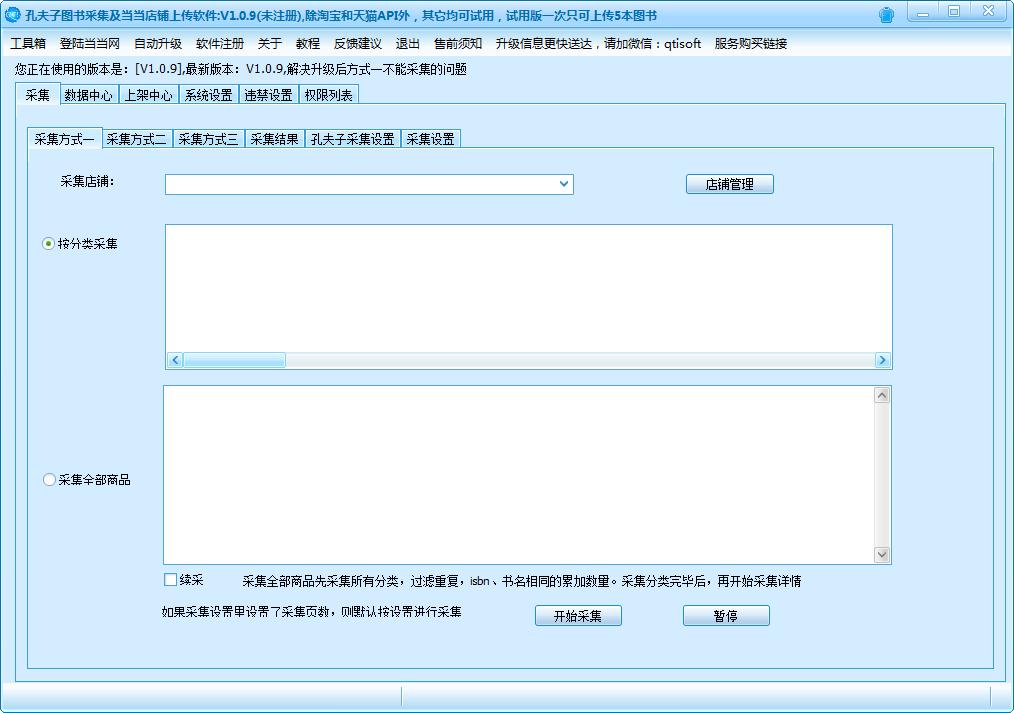Switch to the 采集方式二 tab
Image resolution: width=1014 pixels, height=713 pixels.
click(137, 139)
